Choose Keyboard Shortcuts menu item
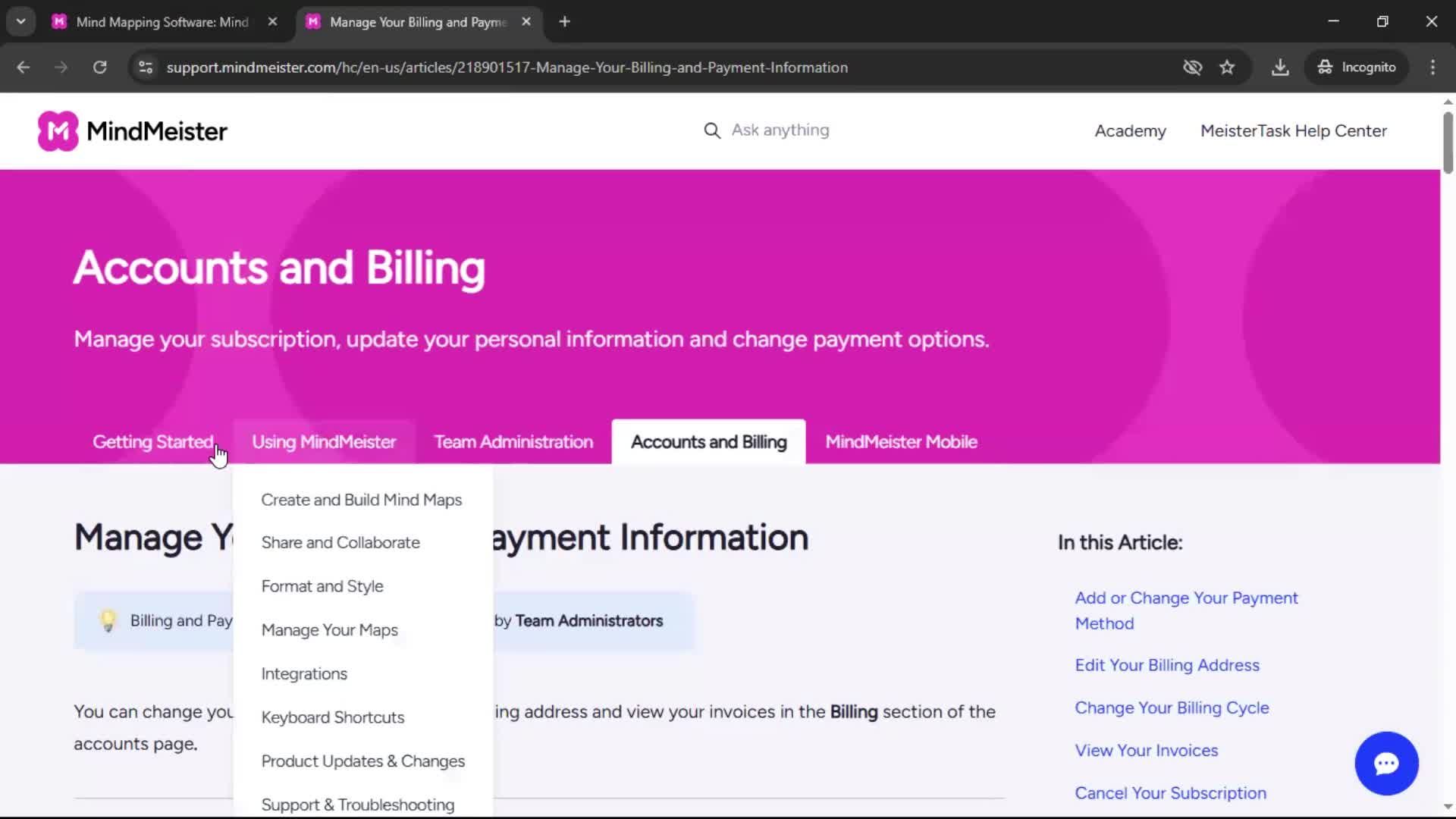The image size is (1456, 819). [332, 718]
